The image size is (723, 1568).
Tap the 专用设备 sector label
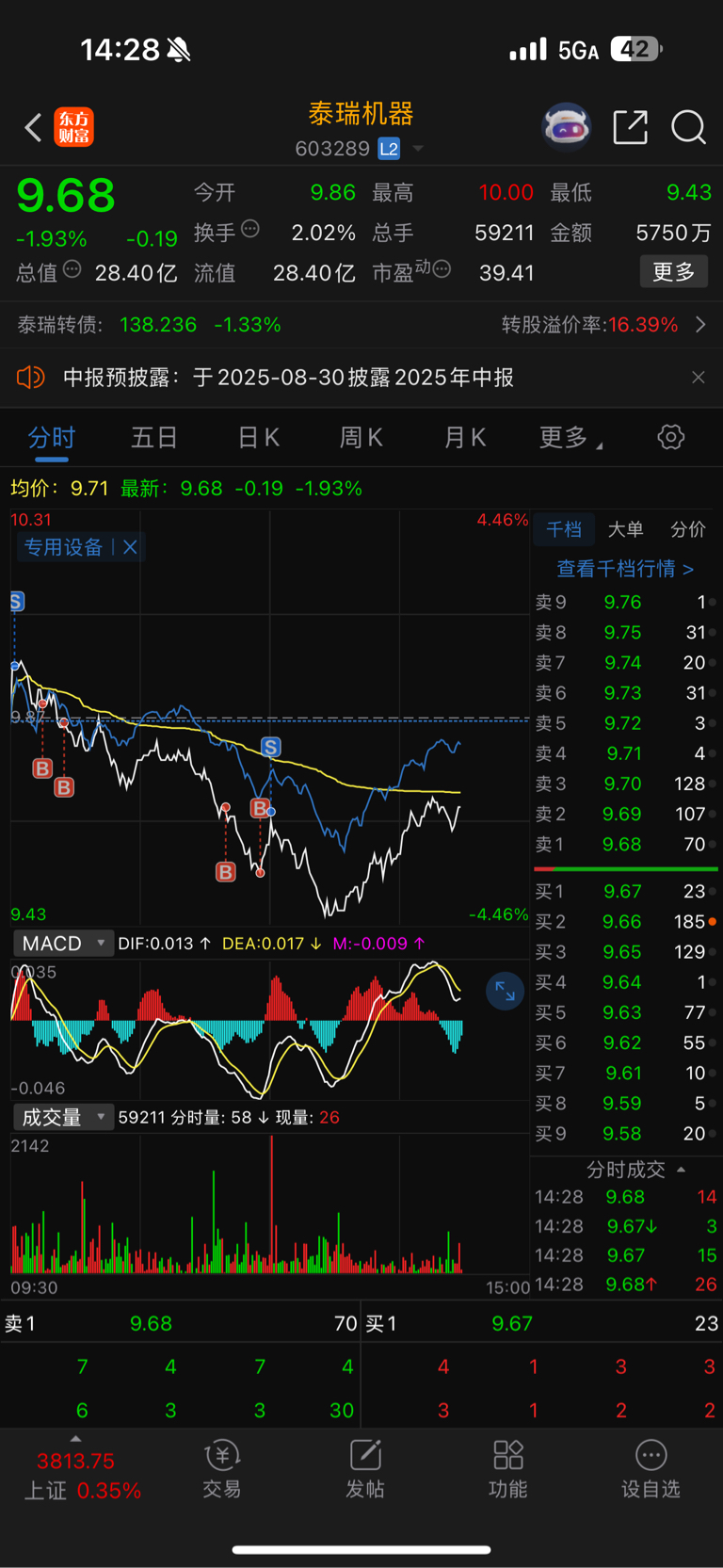[x=63, y=547]
